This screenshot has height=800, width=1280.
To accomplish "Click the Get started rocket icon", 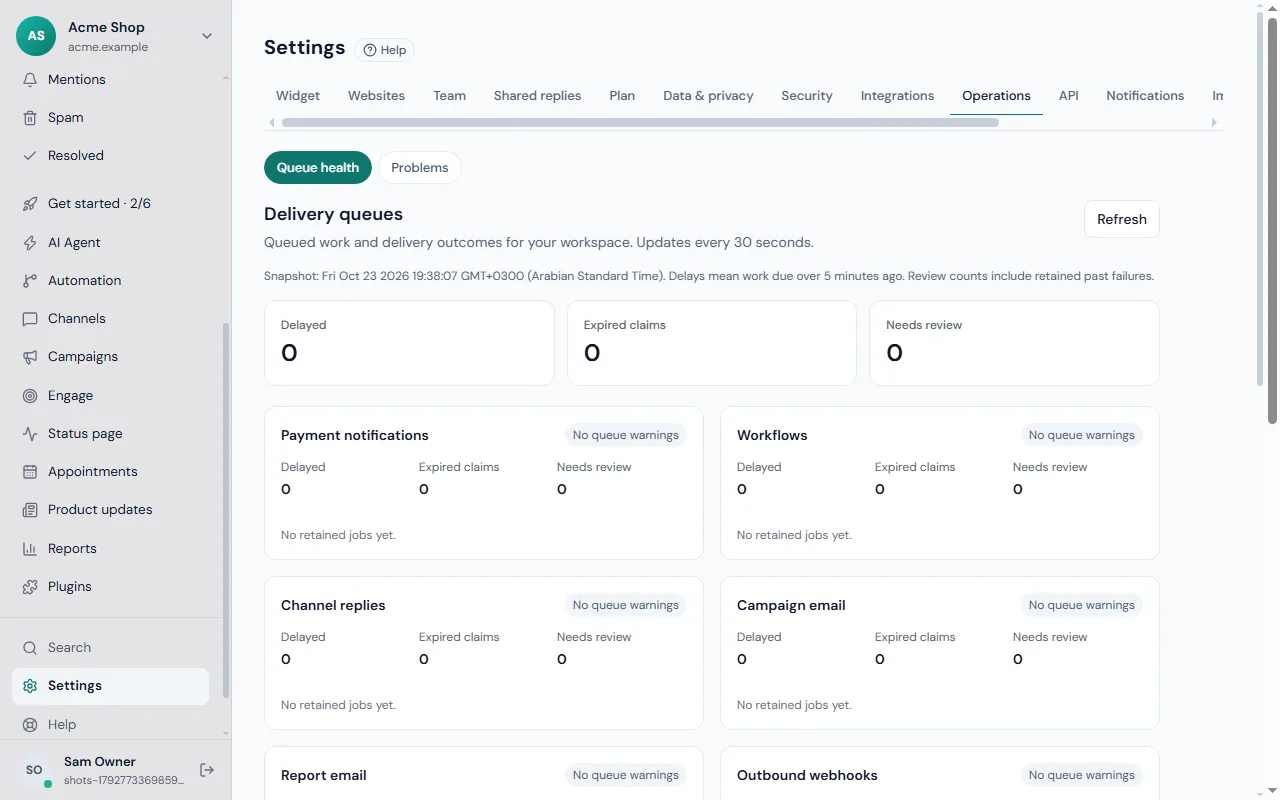I will (30, 203).
